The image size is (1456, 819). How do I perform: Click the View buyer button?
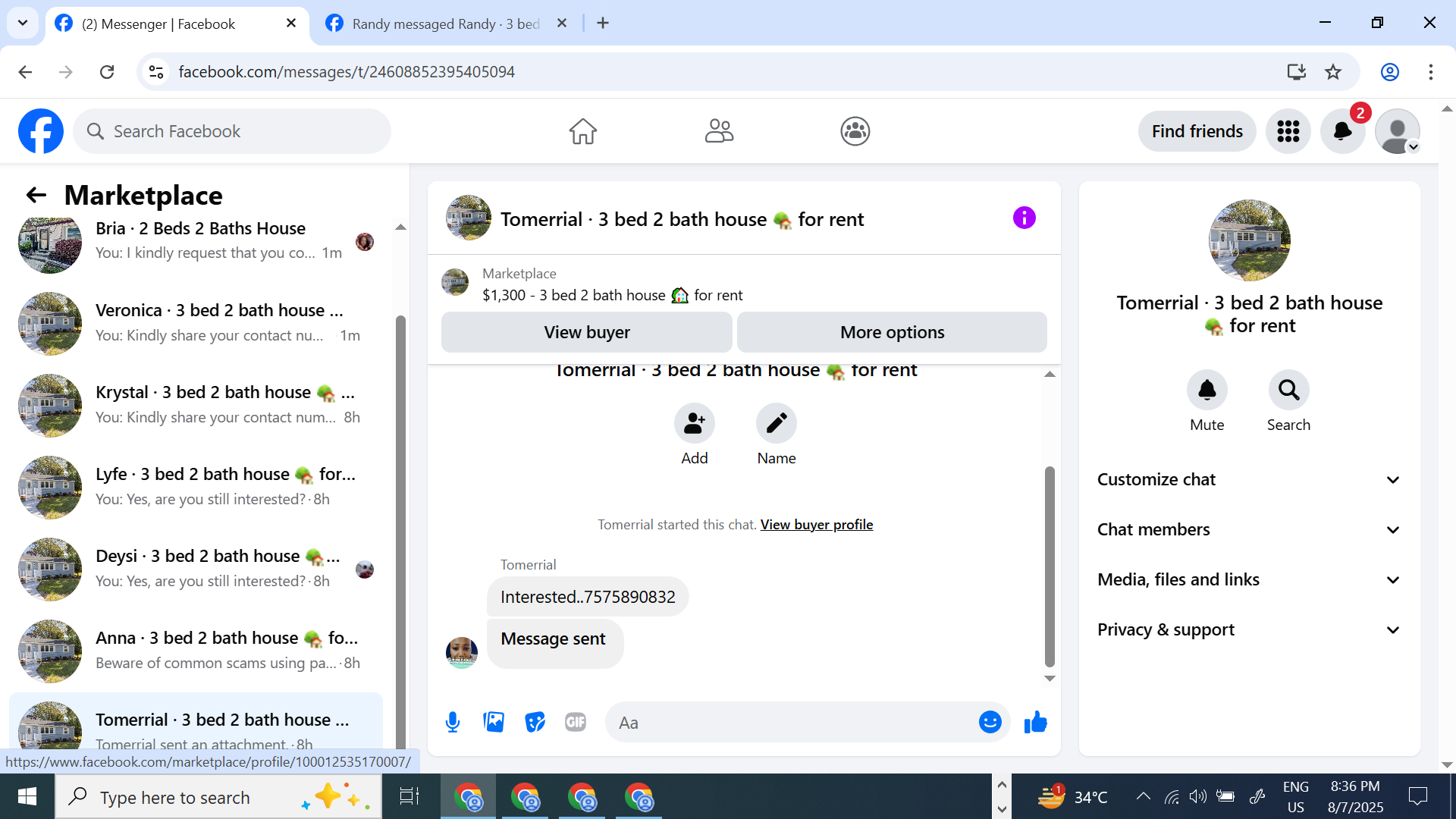pyautogui.click(x=587, y=332)
